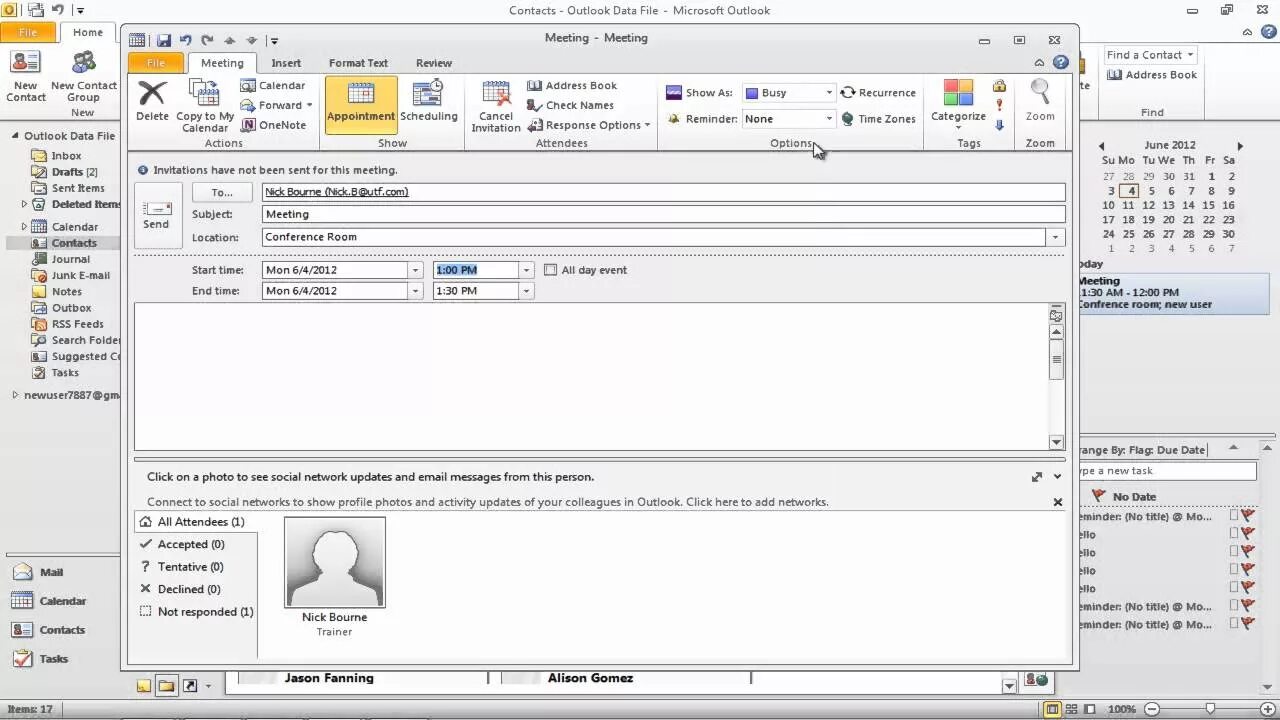Expand the people pane arrow icon
The width and height of the screenshot is (1280, 720).
1037,477
